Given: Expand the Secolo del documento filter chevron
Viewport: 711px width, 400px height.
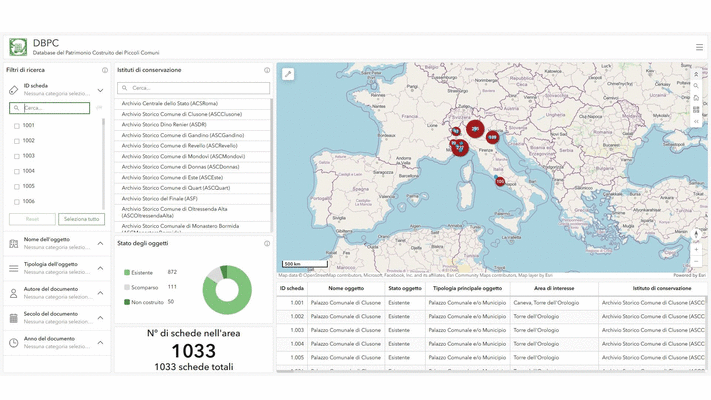Looking at the screenshot, I should (x=100, y=318).
